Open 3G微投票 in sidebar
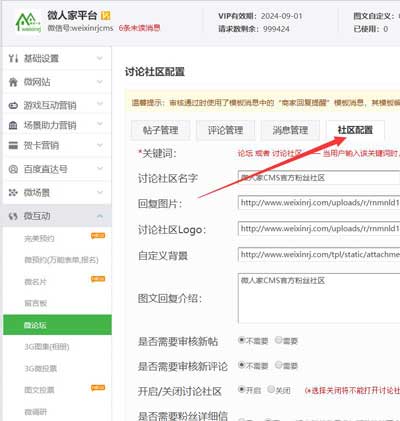This screenshot has height=421, width=400. (40, 369)
